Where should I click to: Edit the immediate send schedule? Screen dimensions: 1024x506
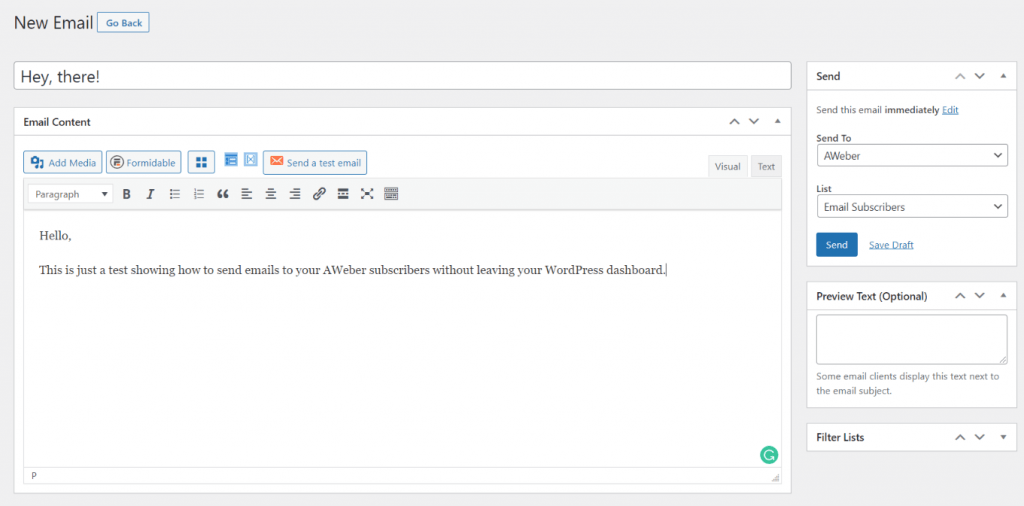[x=950, y=110]
